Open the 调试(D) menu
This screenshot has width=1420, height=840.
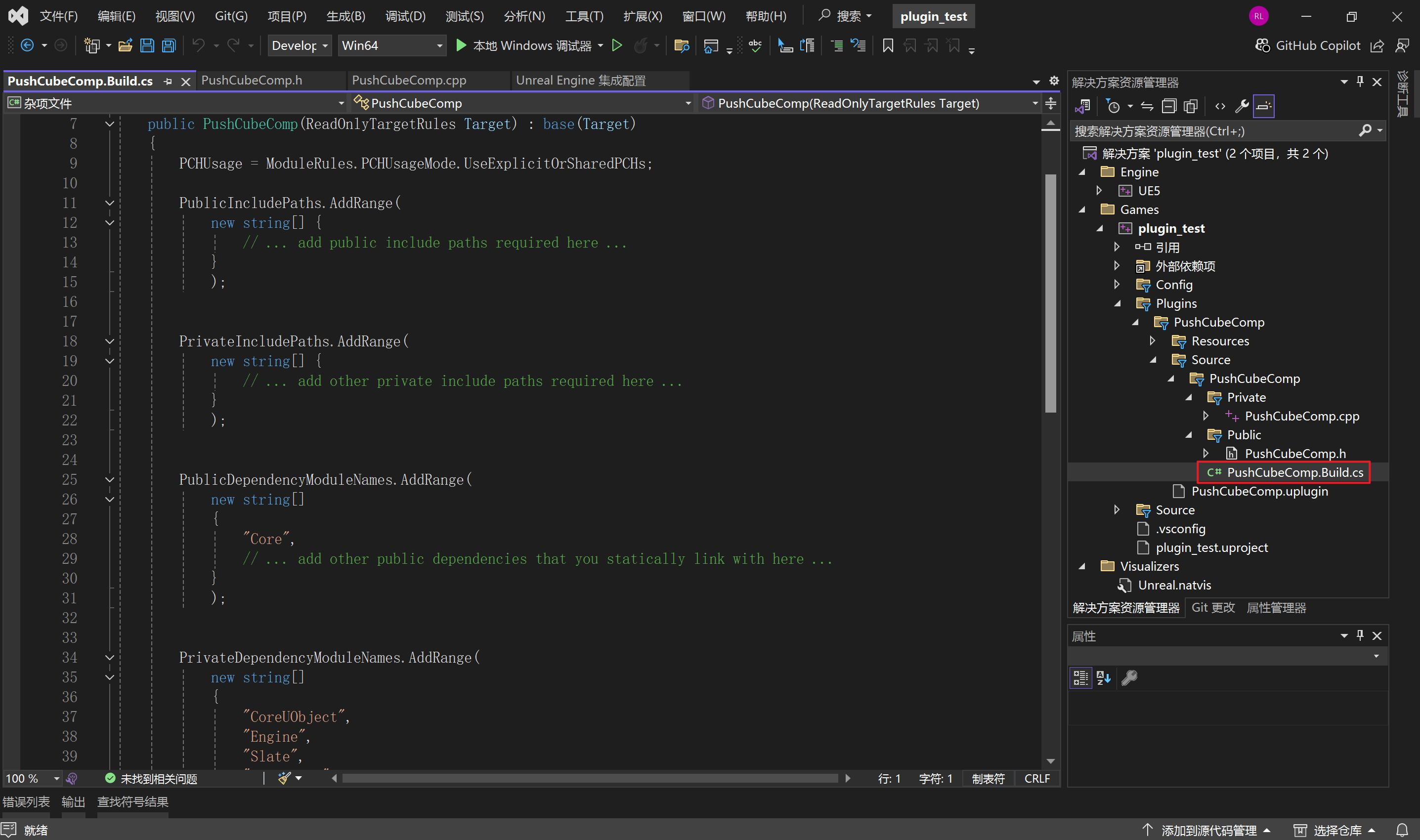coord(405,16)
